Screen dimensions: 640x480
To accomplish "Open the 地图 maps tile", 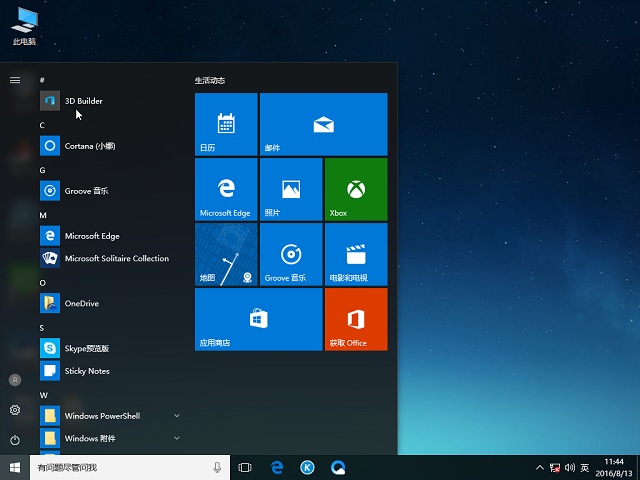I will (226, 254).
